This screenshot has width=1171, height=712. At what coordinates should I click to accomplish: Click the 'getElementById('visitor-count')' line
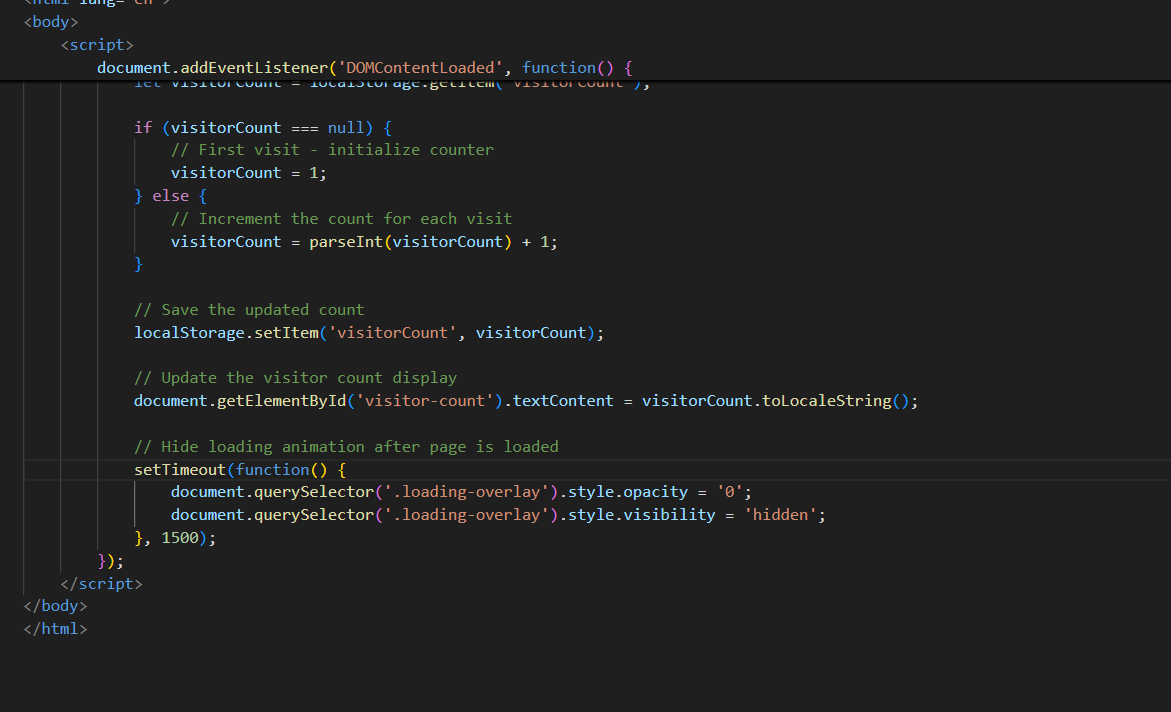pyautogui.click(x=526, y=401)
